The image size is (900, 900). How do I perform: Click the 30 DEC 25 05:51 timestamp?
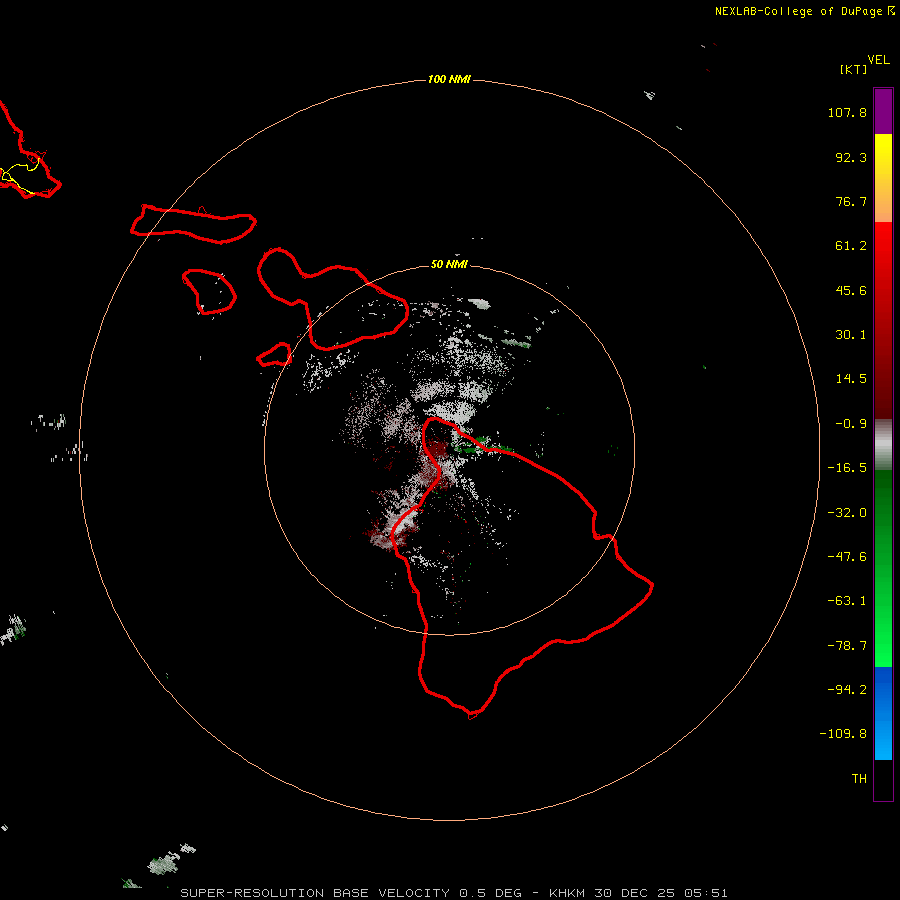661,893
